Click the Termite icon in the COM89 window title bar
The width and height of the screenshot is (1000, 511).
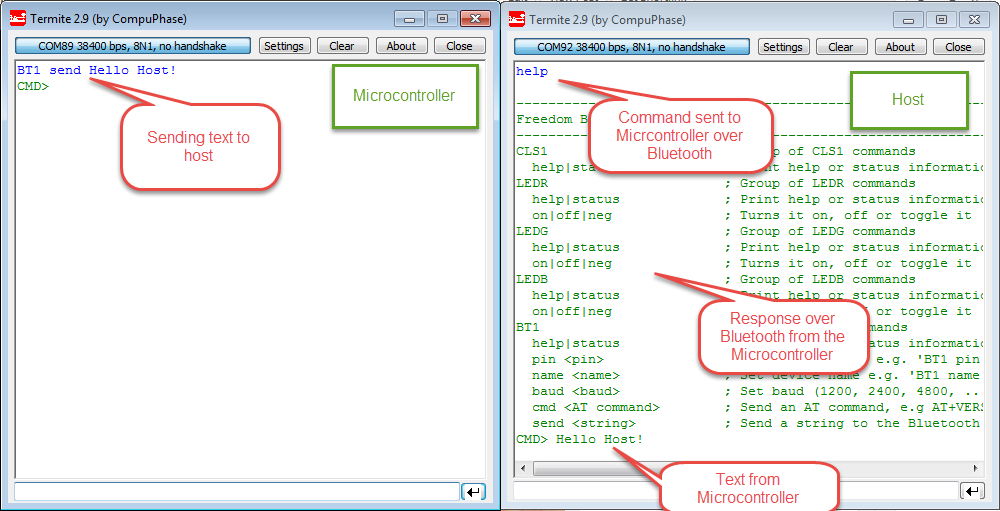coord(18,19)
